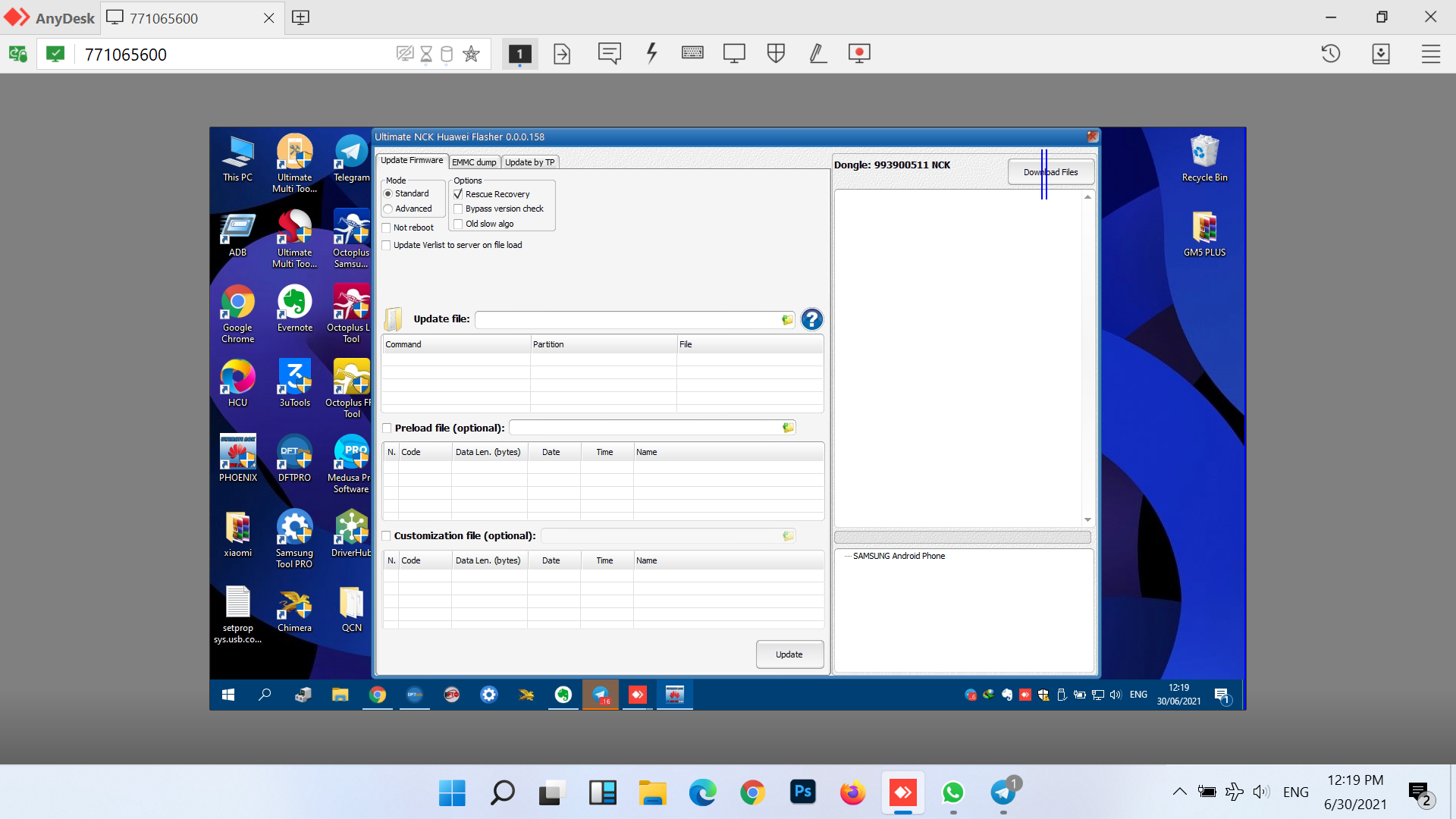This screenshot has height=819, width=1456.
Task: Open Chimera shortcut on remote desktop
Action: click(x=294, y=609)
